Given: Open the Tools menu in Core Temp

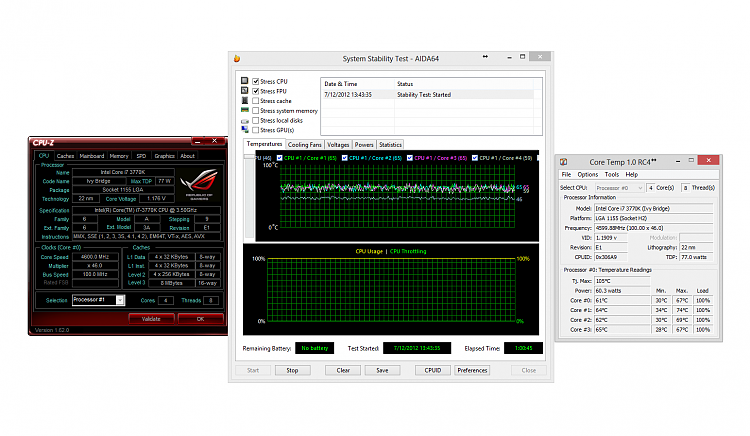Looking at the screenshot, I should coord(612,174).
